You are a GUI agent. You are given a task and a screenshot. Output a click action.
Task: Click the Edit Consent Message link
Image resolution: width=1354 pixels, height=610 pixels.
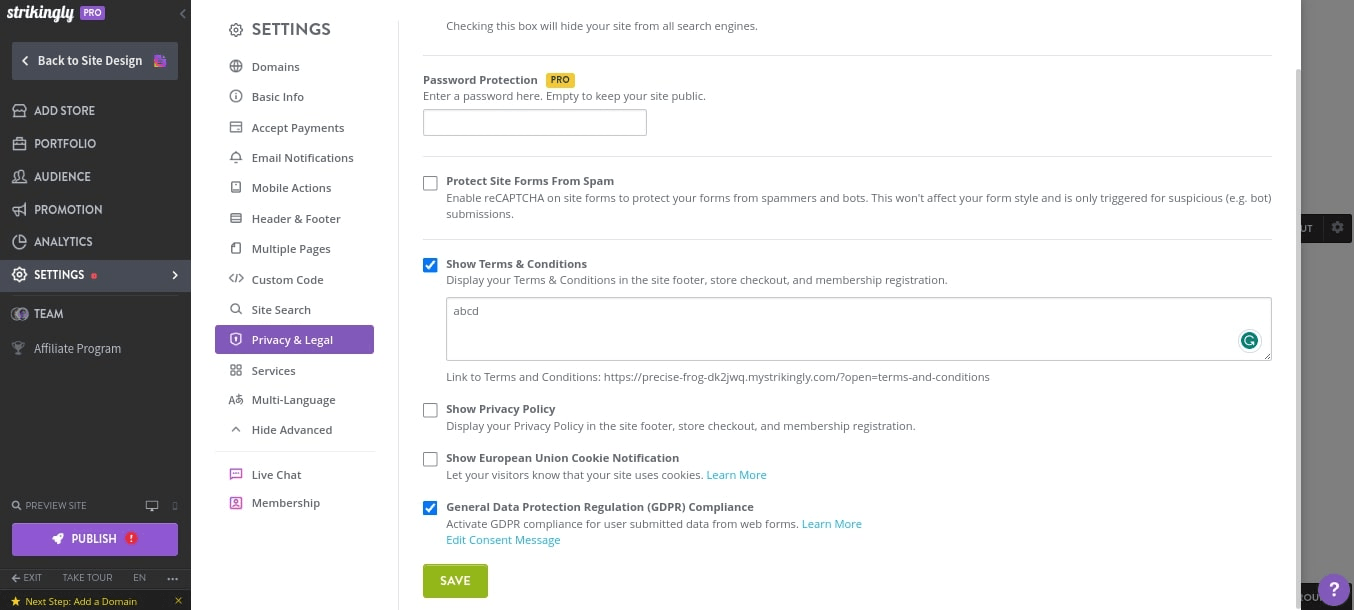coord(503,540)
